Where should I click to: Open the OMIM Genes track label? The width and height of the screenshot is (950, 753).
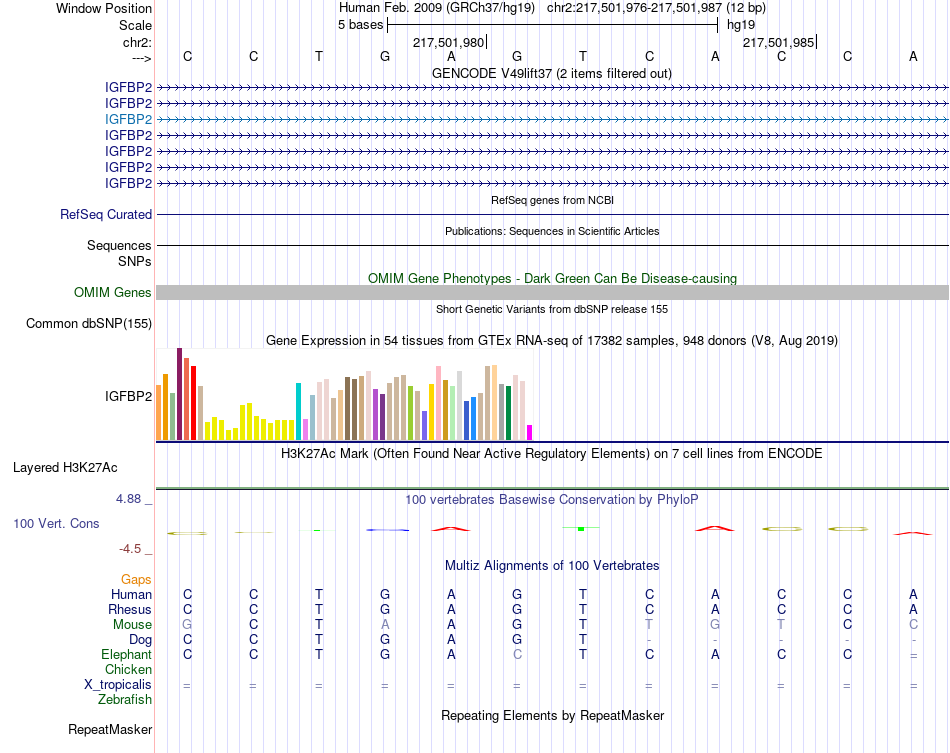[x=113, y=293]
